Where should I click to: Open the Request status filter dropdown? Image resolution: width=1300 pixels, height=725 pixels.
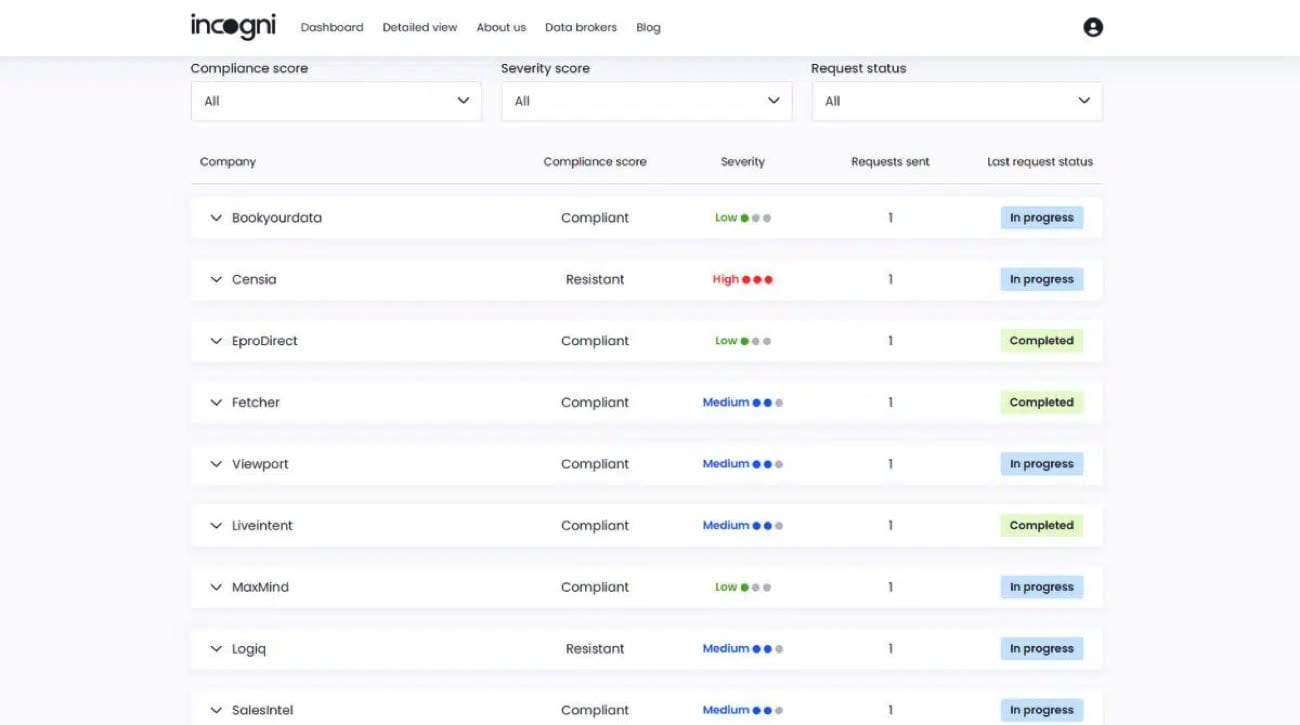click(957, 101)
